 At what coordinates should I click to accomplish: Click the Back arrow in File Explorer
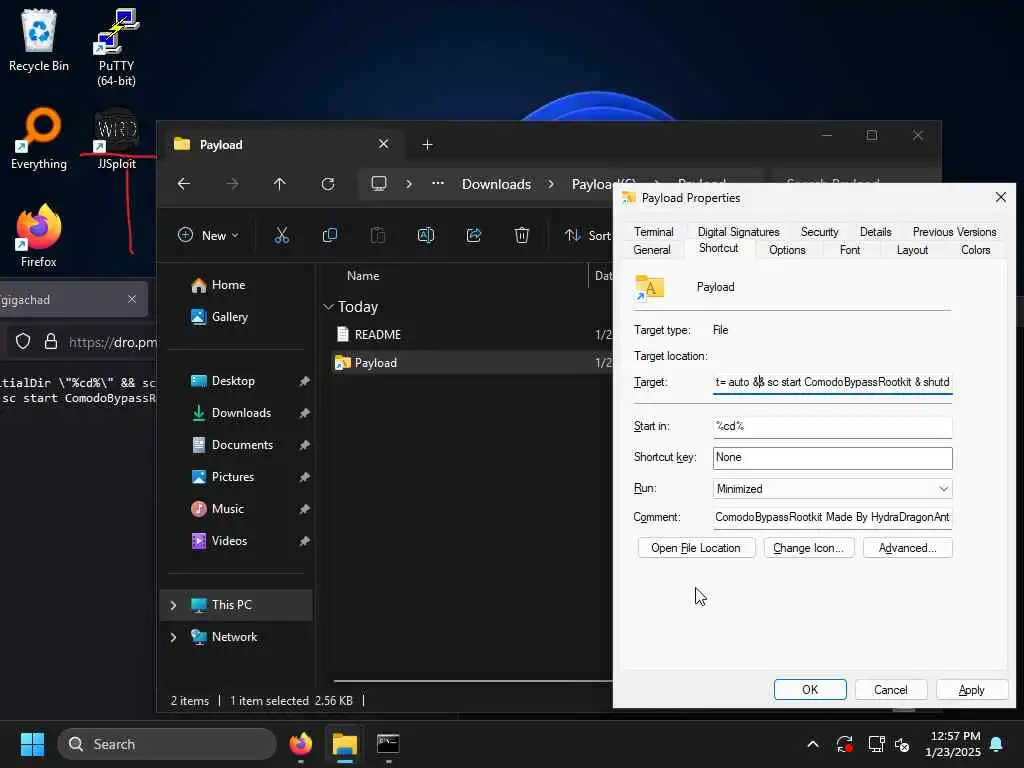[184, 184]
